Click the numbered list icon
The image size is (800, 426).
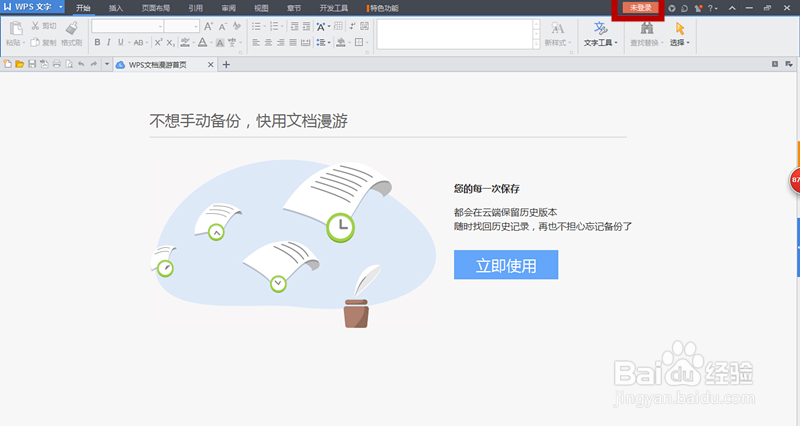[274, 26]
